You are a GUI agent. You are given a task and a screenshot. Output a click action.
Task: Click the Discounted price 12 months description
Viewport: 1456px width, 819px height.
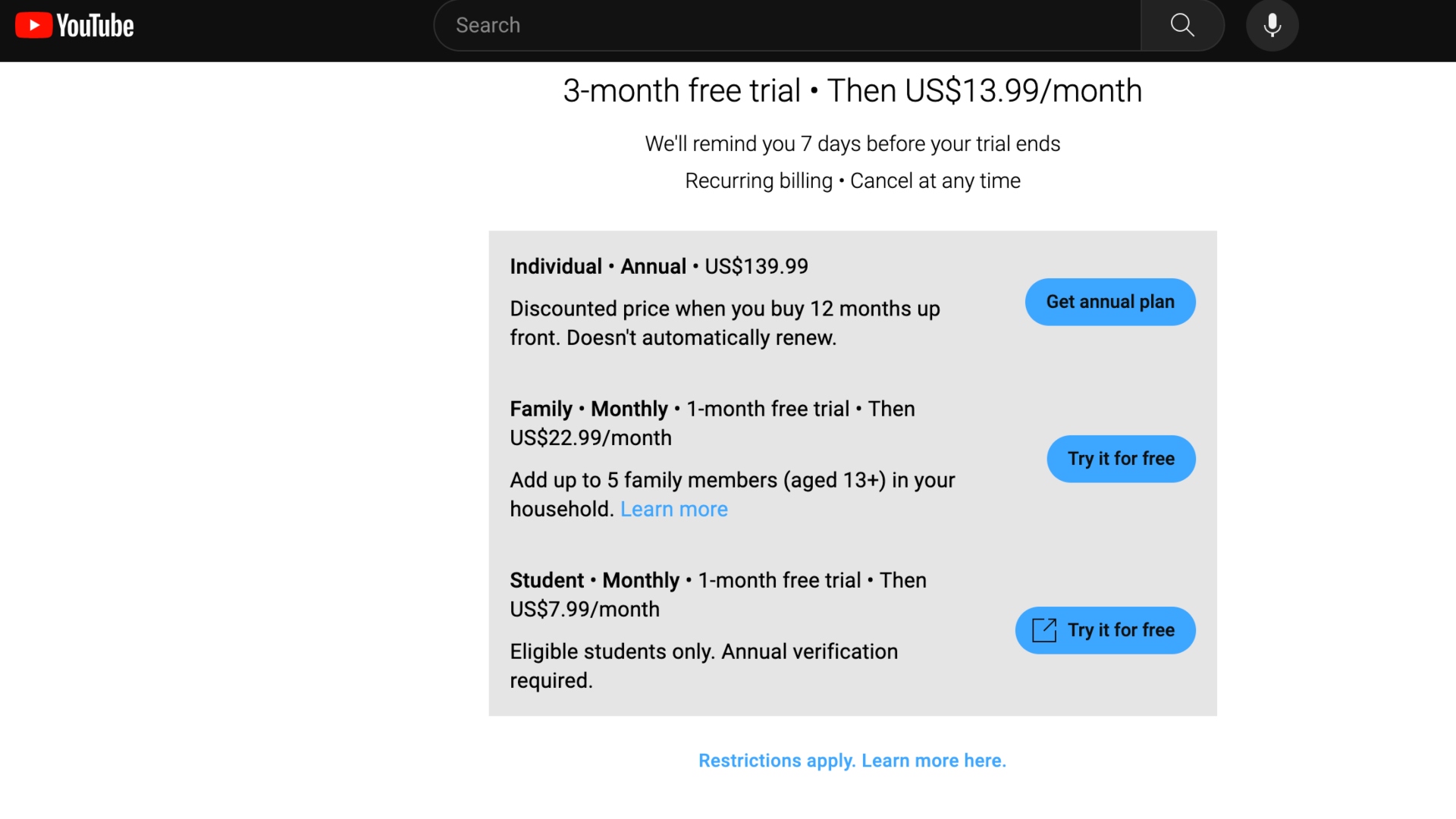pos(724,323)
